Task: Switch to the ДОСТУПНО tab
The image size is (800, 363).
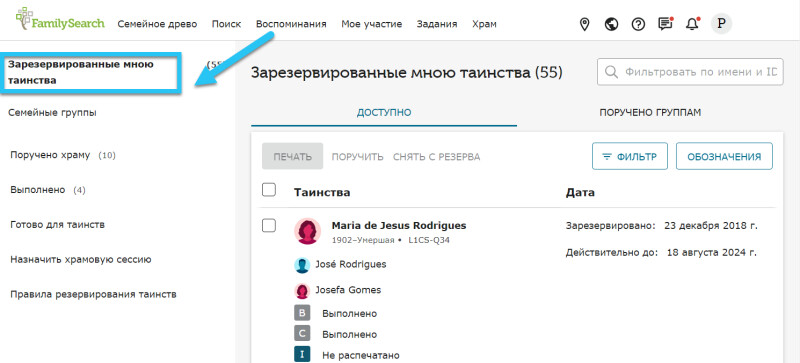Action: (x=384, y=112)
